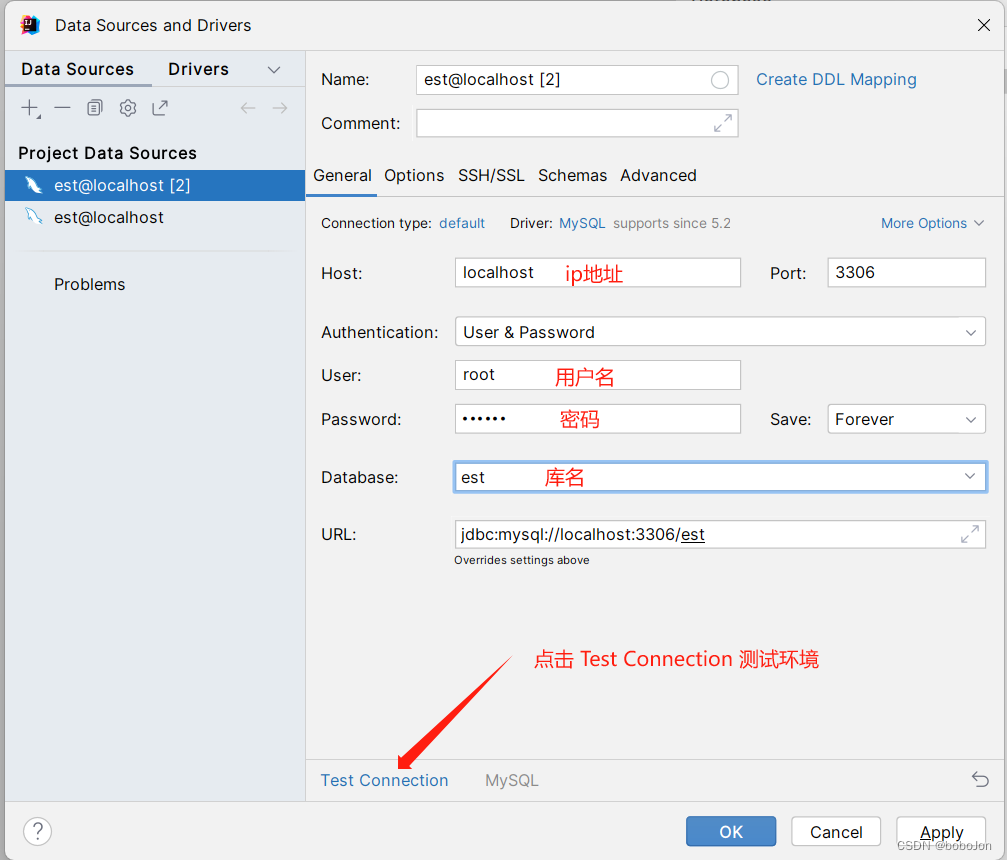Click the default connection type link
Screen dimensions: 1007x860
[x=462, y=223]
